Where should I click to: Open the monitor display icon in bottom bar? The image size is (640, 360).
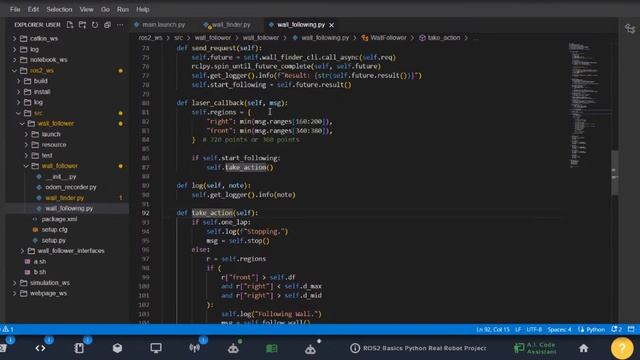[156, 348]
